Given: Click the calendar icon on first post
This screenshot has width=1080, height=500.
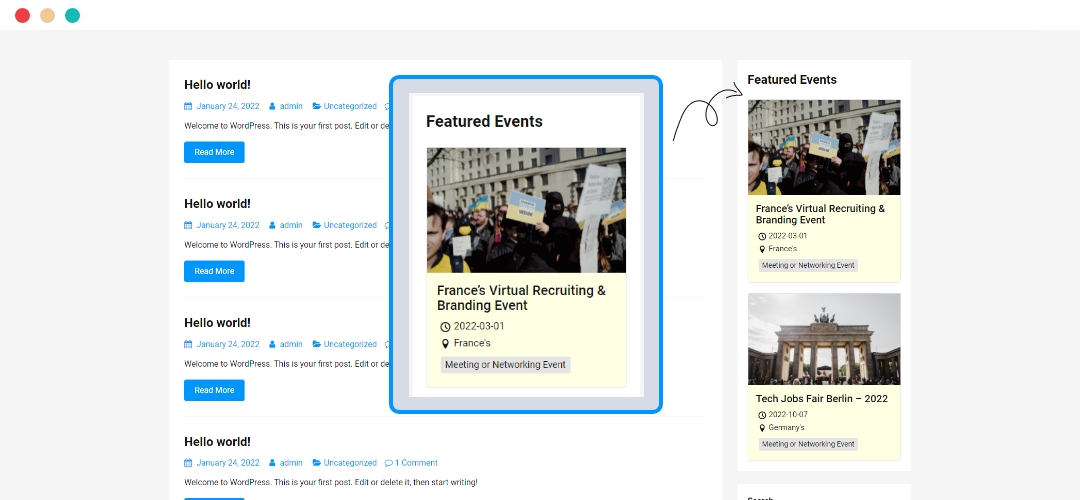Looking at the screenshot, I should 188,106.
